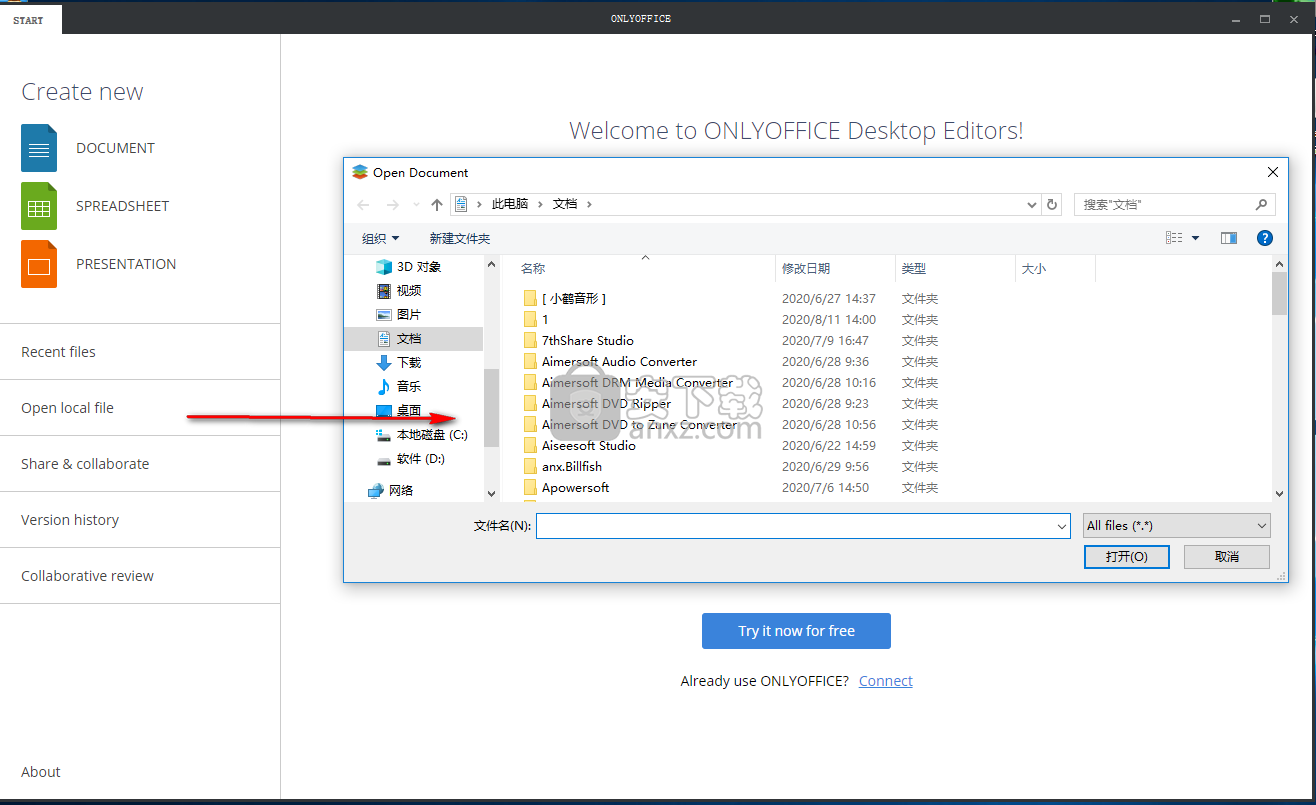
Task: Click into the 文件名 input field
Action: 803,526
